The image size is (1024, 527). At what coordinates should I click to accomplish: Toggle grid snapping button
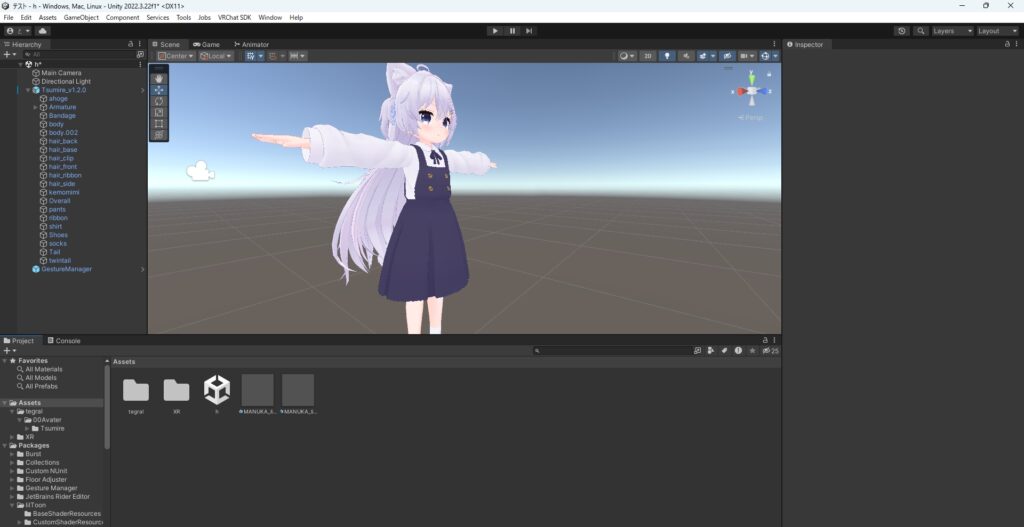coord(273,56)
